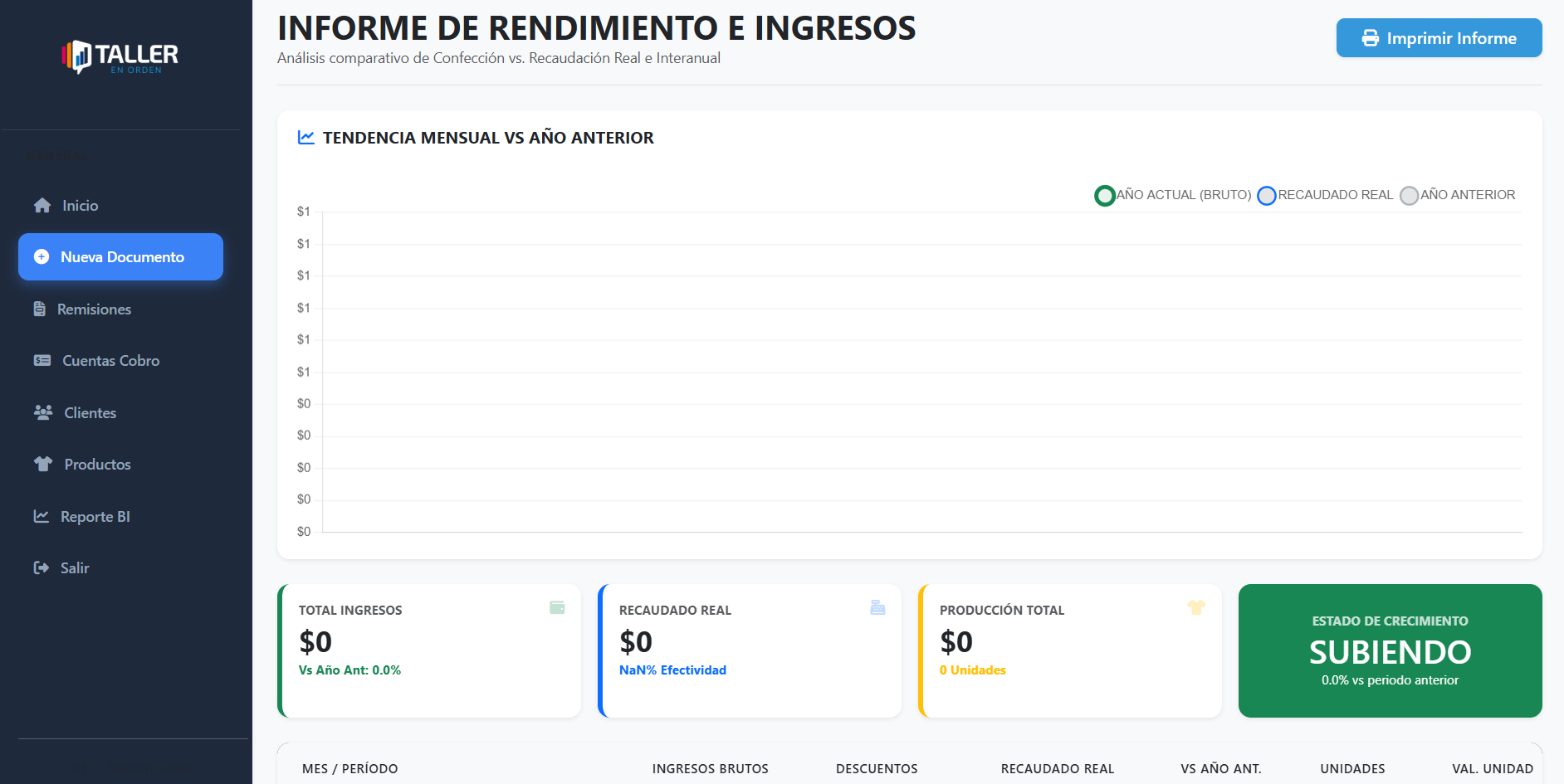Click the cash register icon on Recaudado Real

878,607
